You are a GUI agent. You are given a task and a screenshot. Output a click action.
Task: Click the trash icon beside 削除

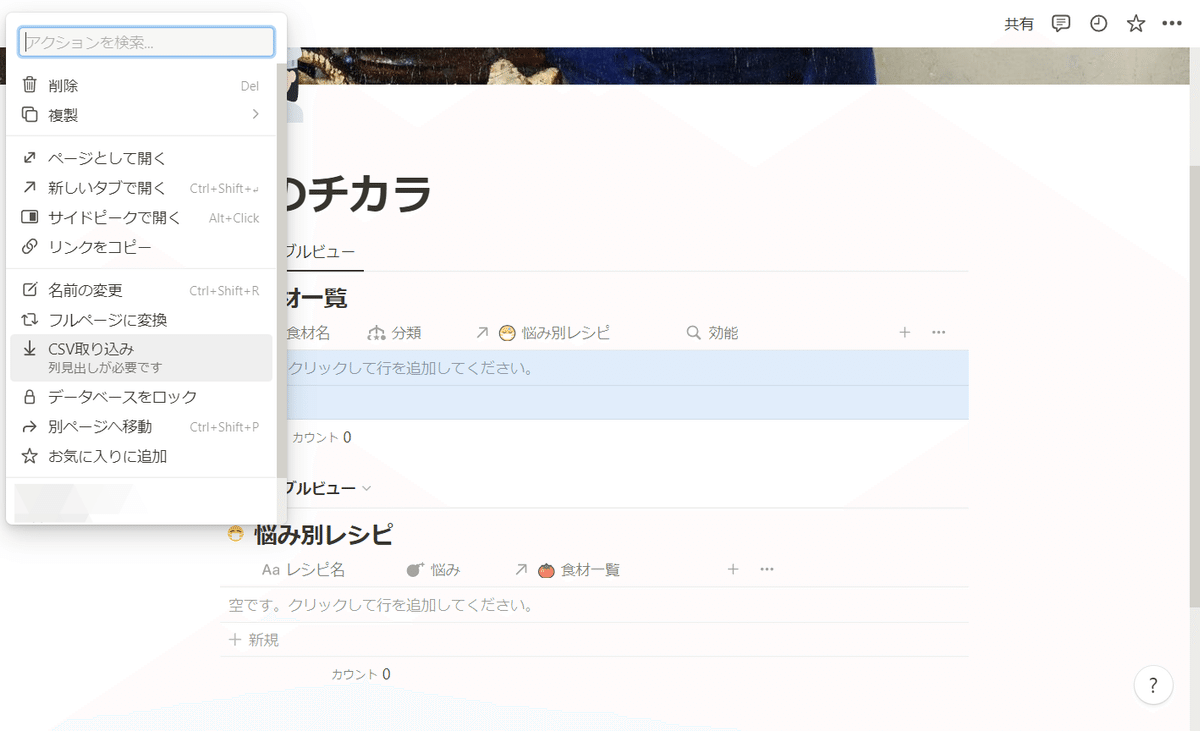tap(30, 86)
